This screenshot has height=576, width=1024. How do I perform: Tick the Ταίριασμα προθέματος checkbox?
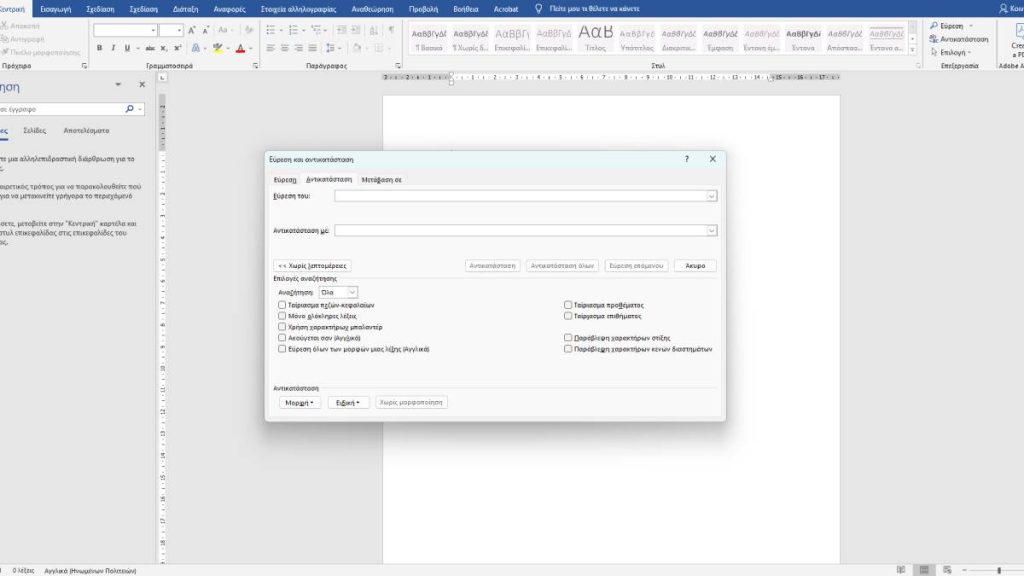click(568, 305)
